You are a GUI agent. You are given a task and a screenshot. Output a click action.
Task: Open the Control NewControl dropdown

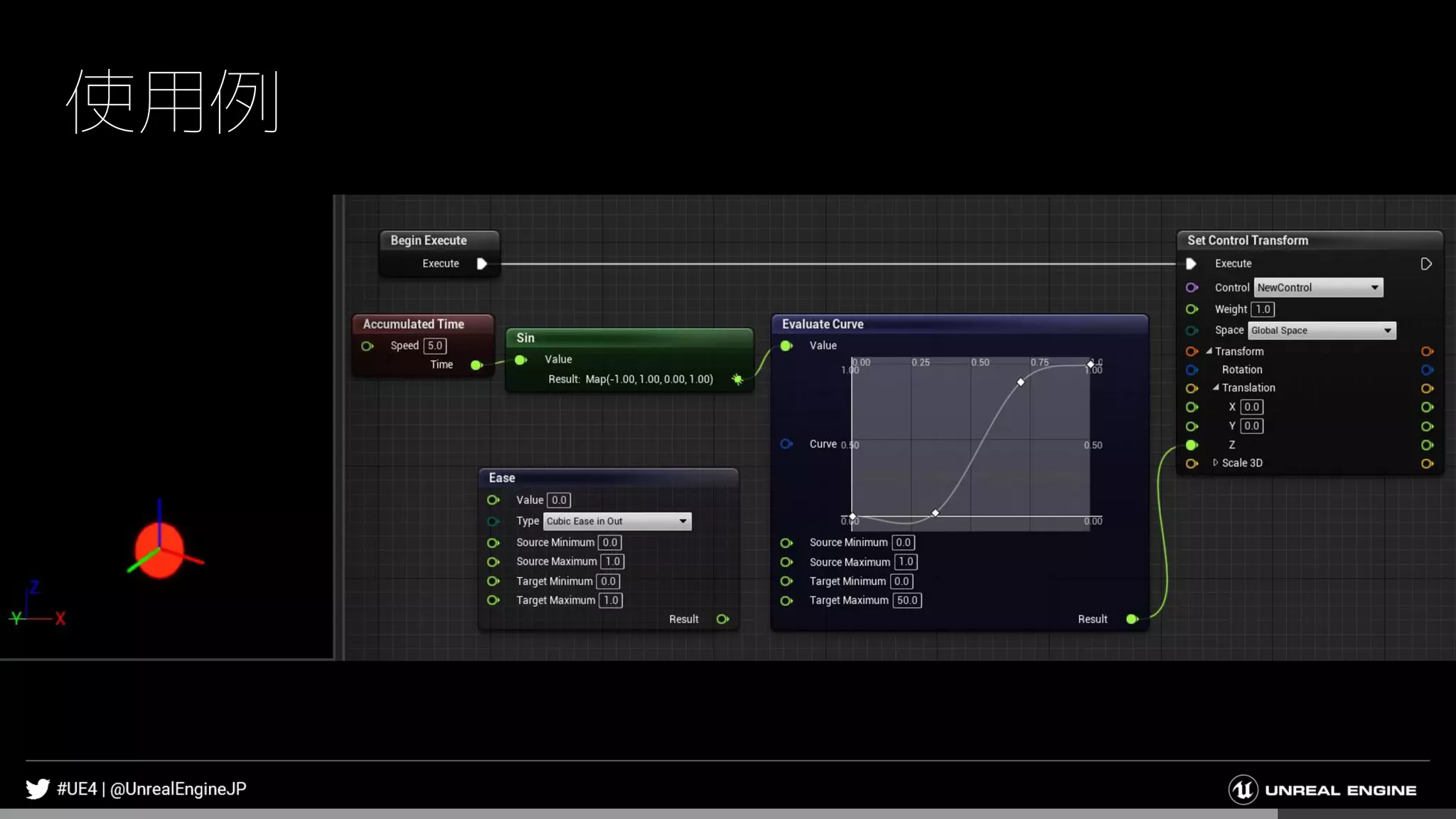click(x=1318, y=287)
